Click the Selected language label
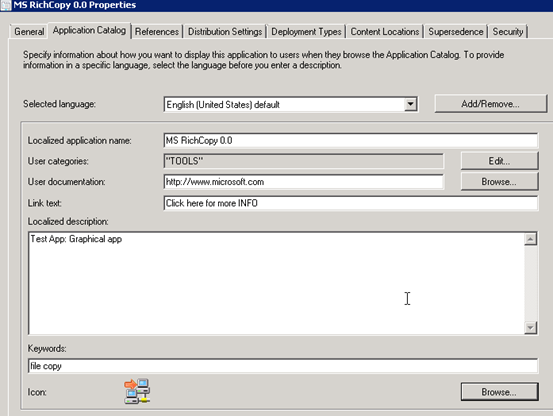This screenshot has height=416, width=553. click(x=59, y=104)
